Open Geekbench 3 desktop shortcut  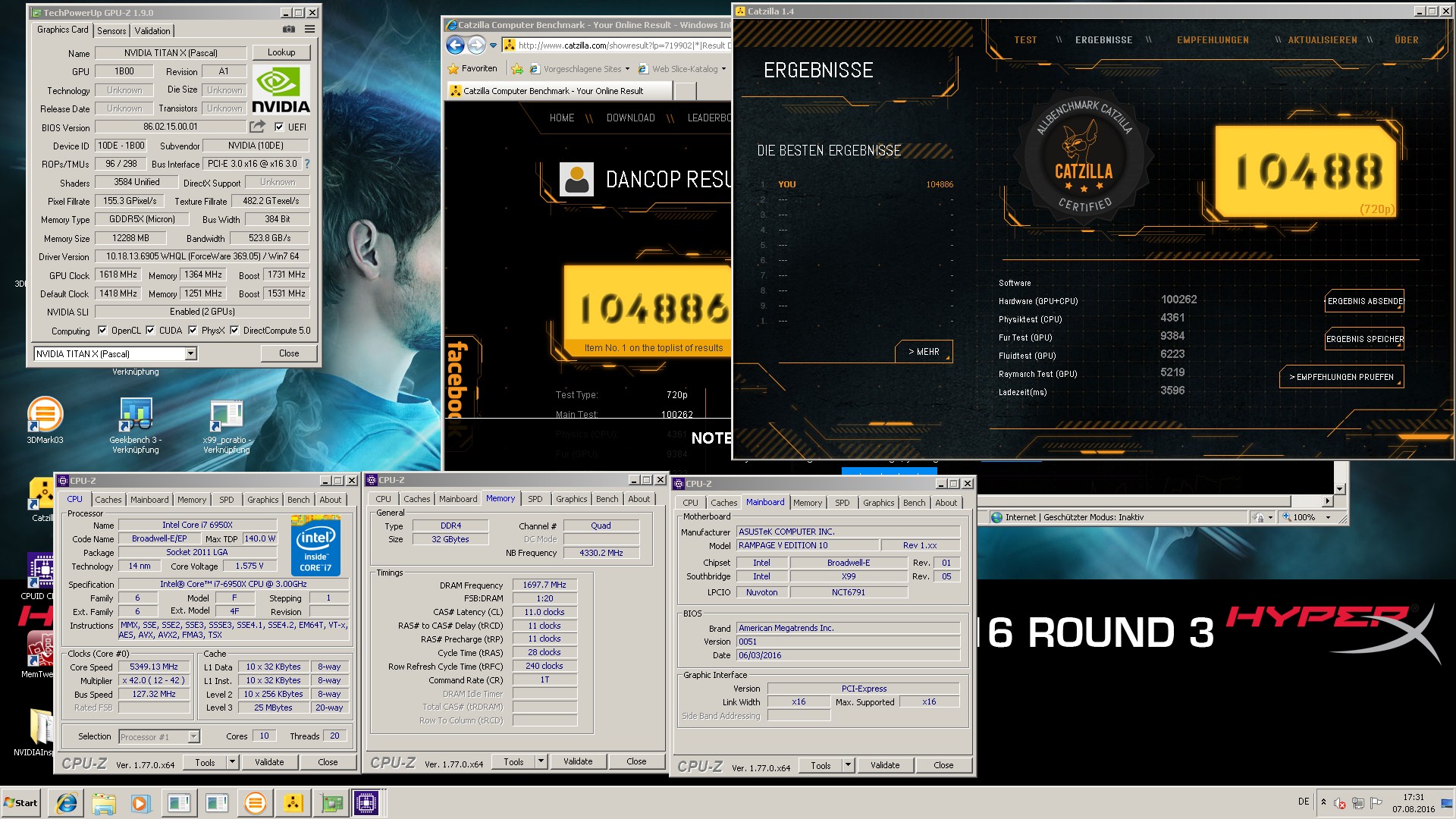136,425
